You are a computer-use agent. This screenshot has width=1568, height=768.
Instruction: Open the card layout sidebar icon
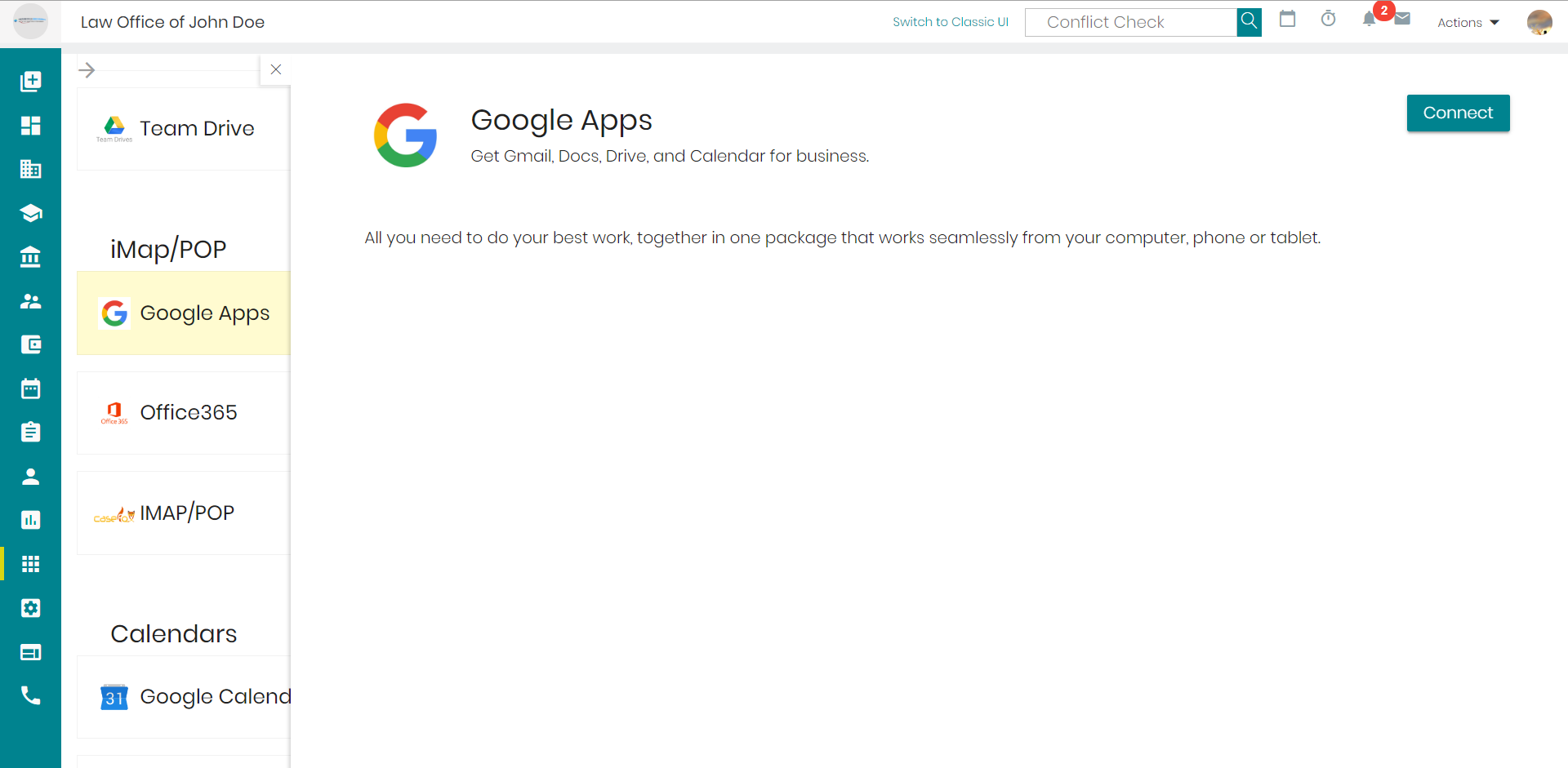pyautogui.click(x=30, y=652)
